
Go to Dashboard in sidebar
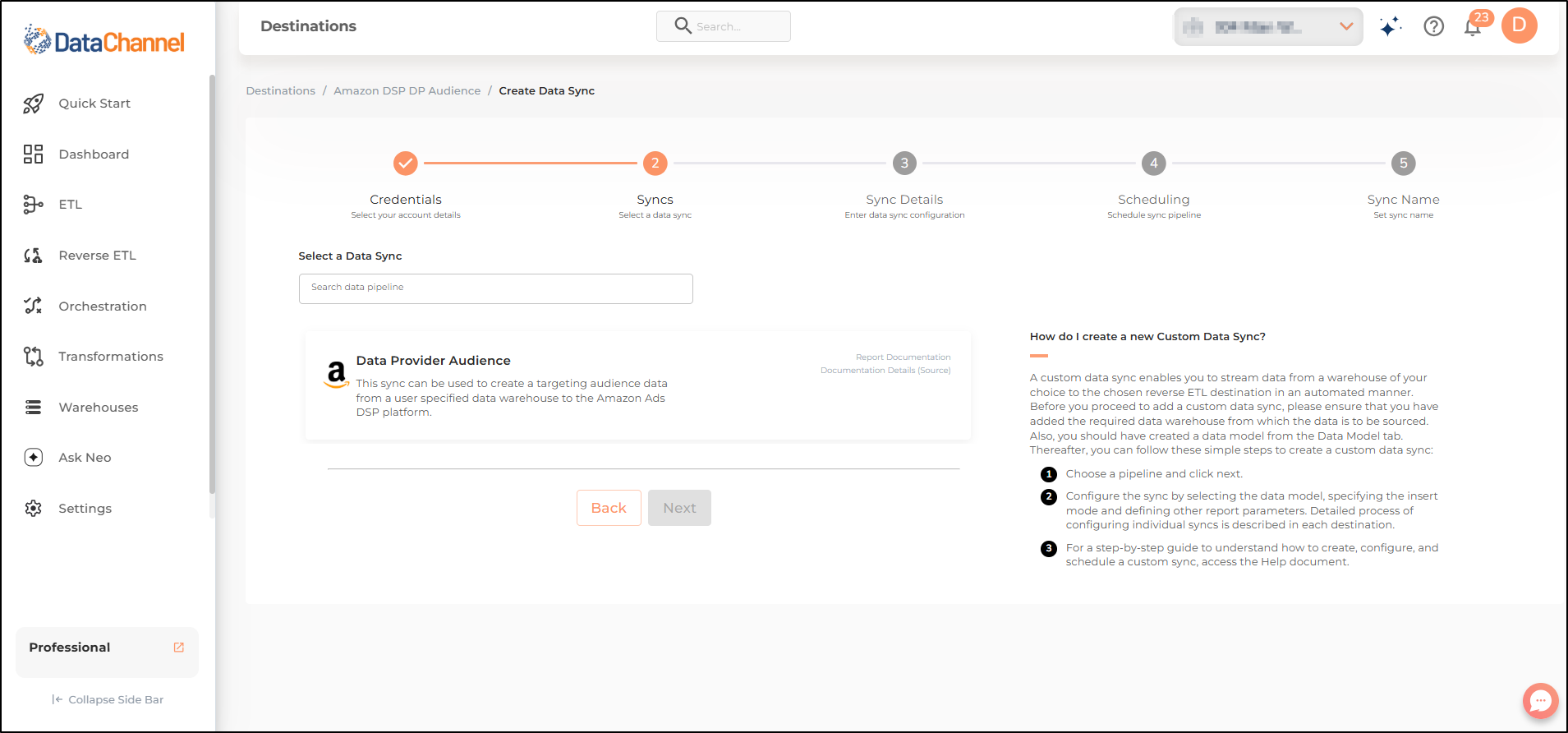[94, 154]
